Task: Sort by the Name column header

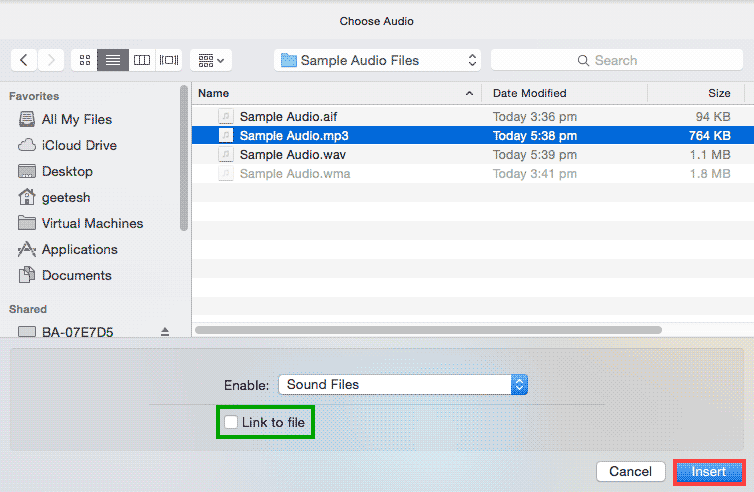Action: point(337,93)
